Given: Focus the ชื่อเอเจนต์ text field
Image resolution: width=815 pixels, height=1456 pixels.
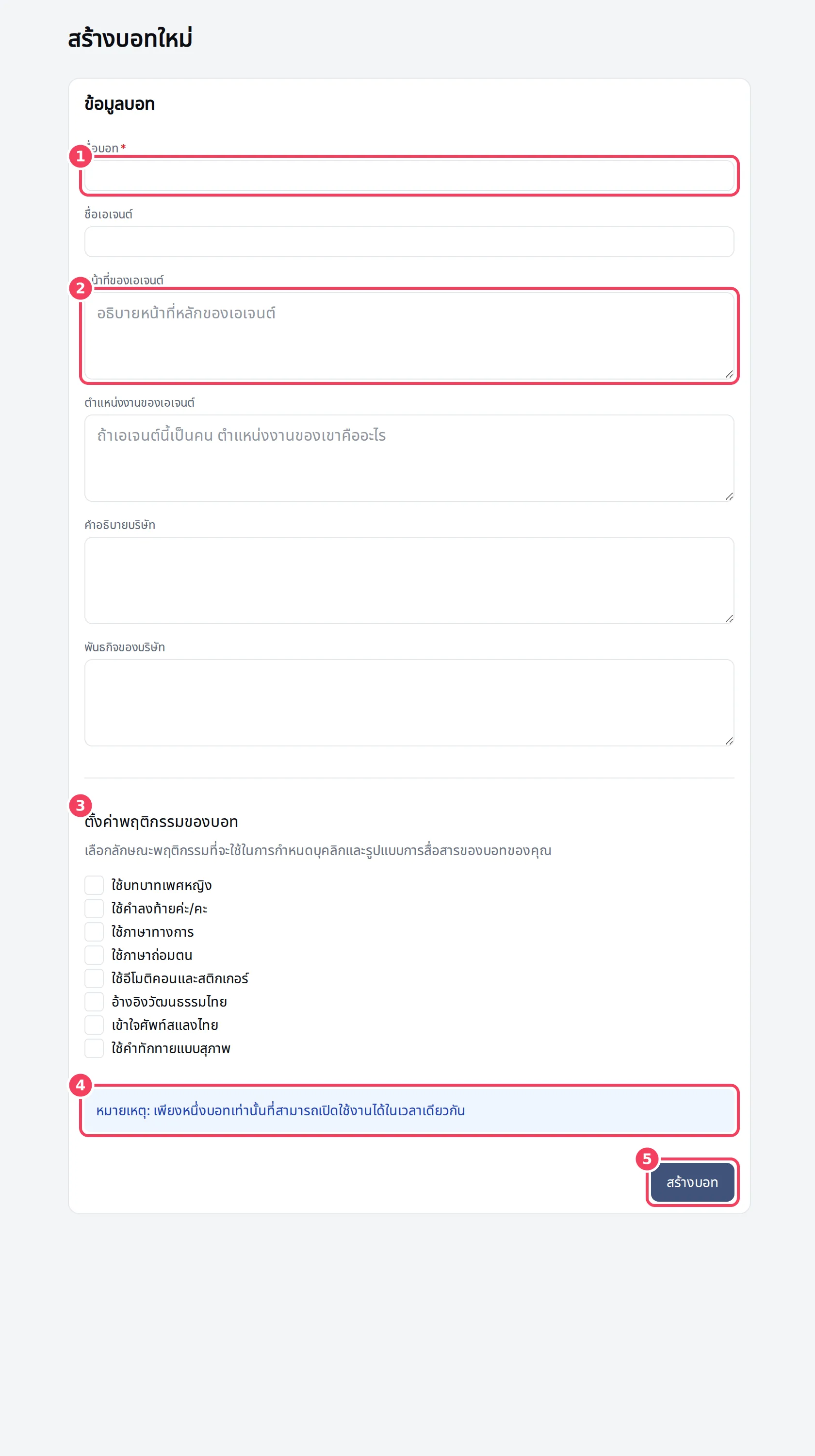Looking at the screenshot, I should tap(409, 242).
